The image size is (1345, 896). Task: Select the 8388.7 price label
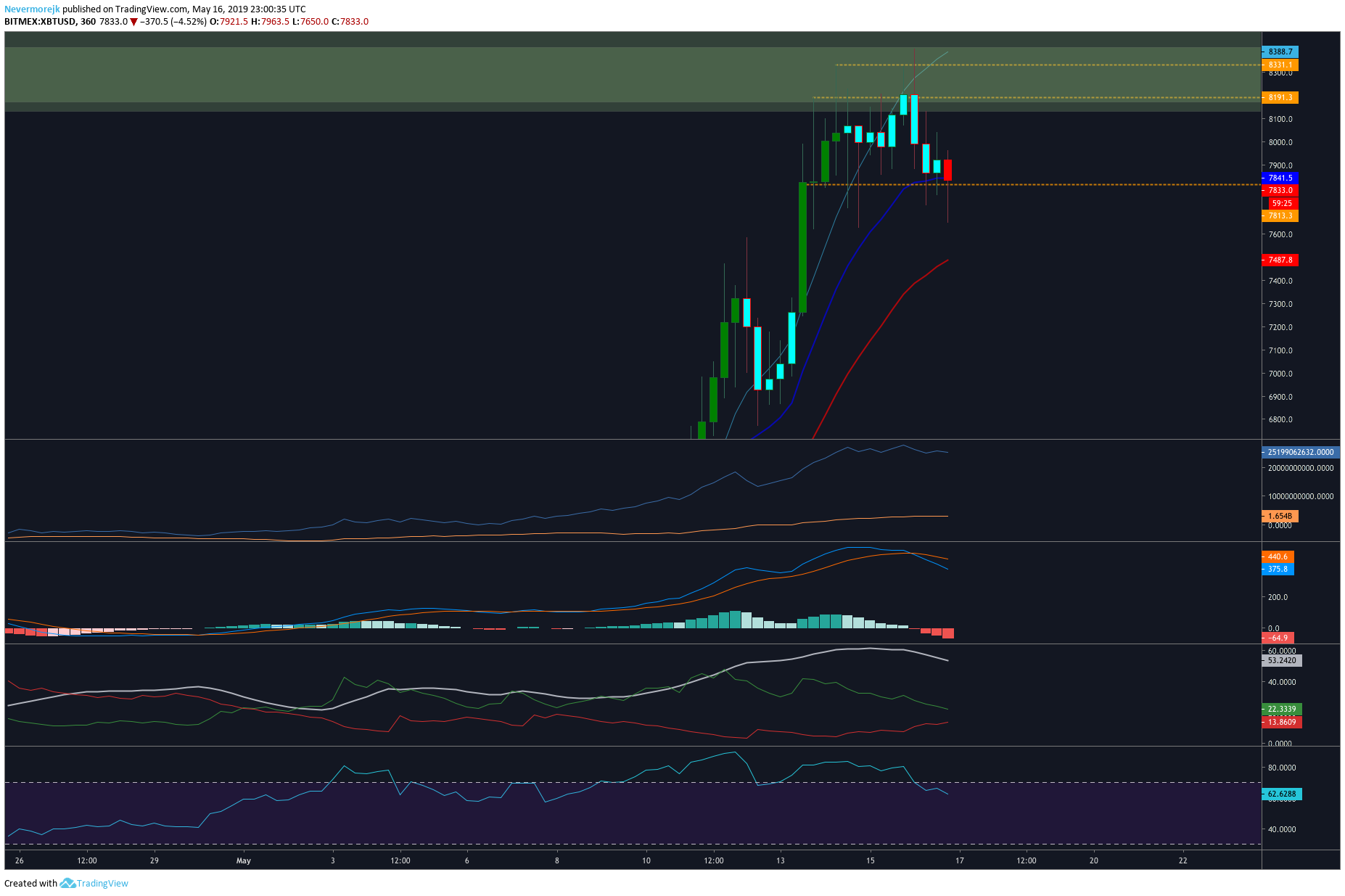tap(1280, 52)
